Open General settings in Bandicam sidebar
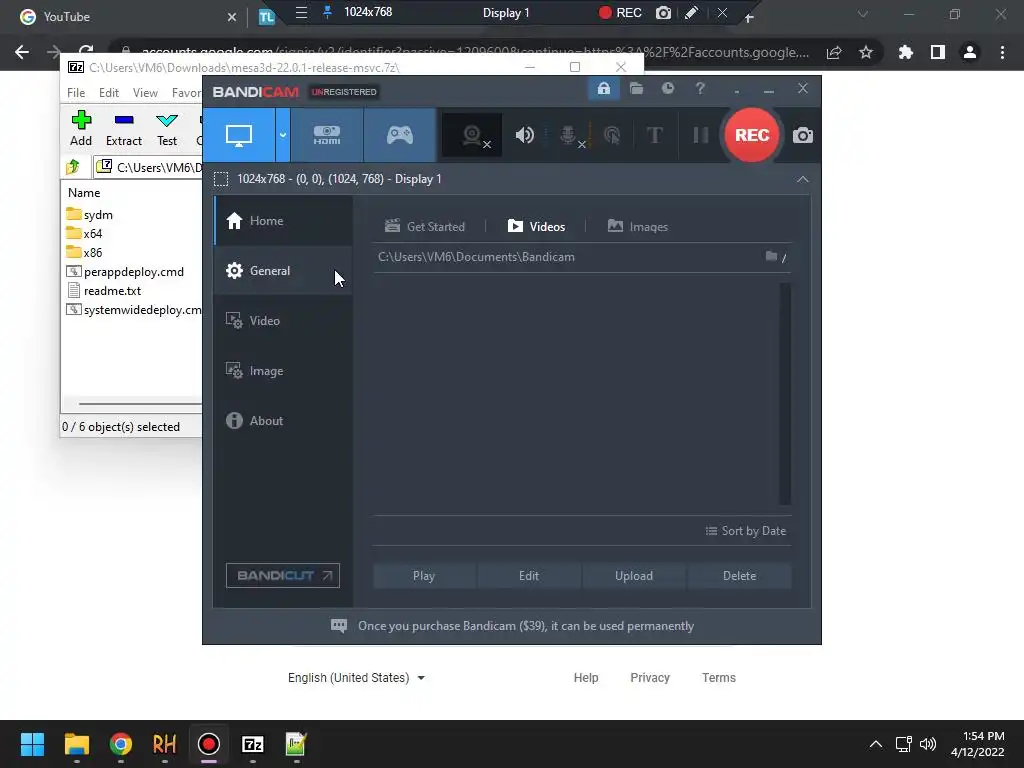Screen dimensions: 1024x768 [283, 270]
